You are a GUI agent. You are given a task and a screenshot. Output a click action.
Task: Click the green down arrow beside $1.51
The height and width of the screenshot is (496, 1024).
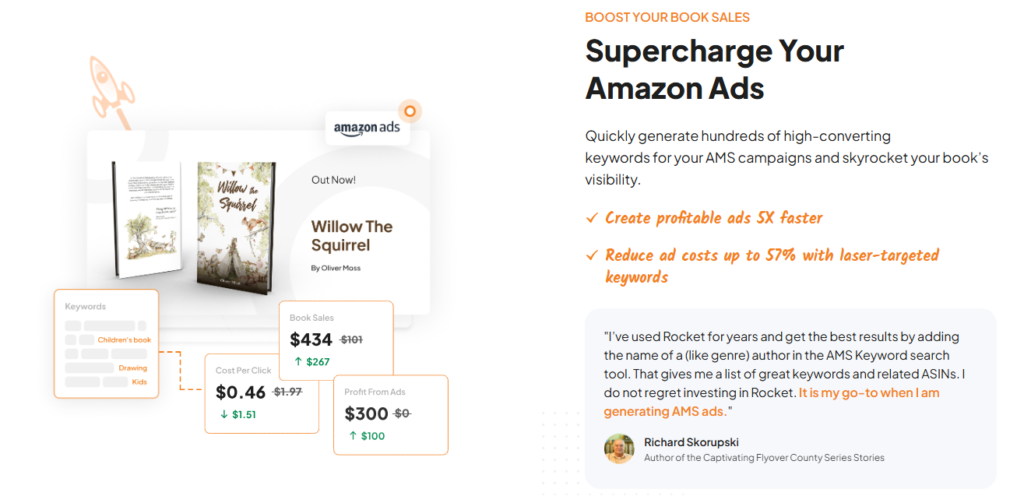224,414
